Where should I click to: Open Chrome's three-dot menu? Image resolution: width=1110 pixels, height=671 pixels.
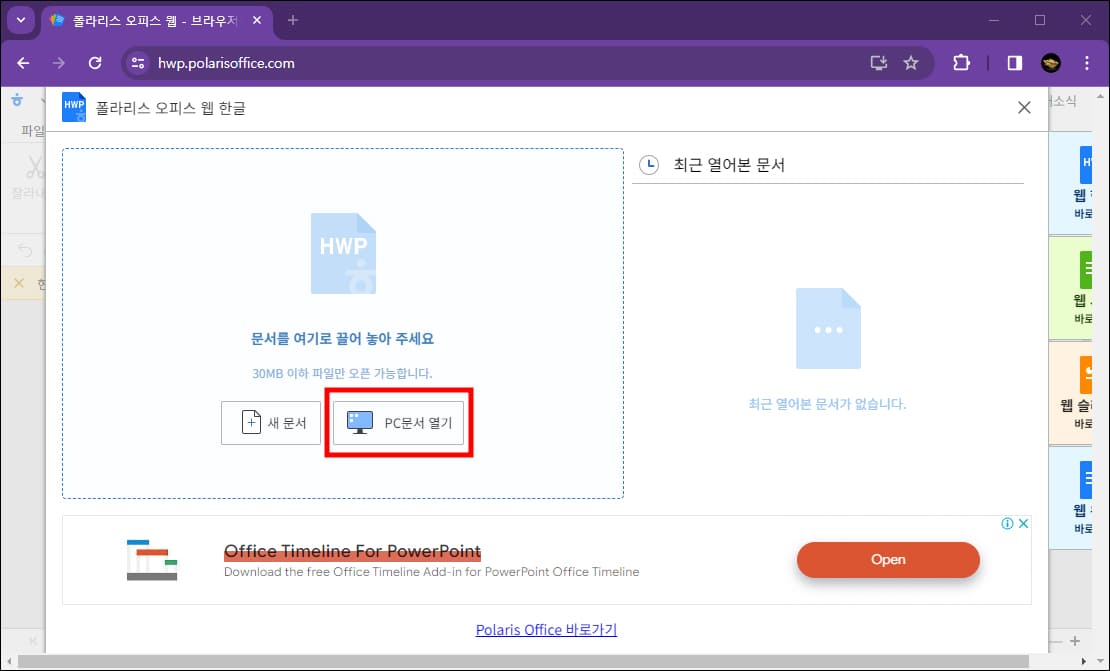pos(1088,62)
